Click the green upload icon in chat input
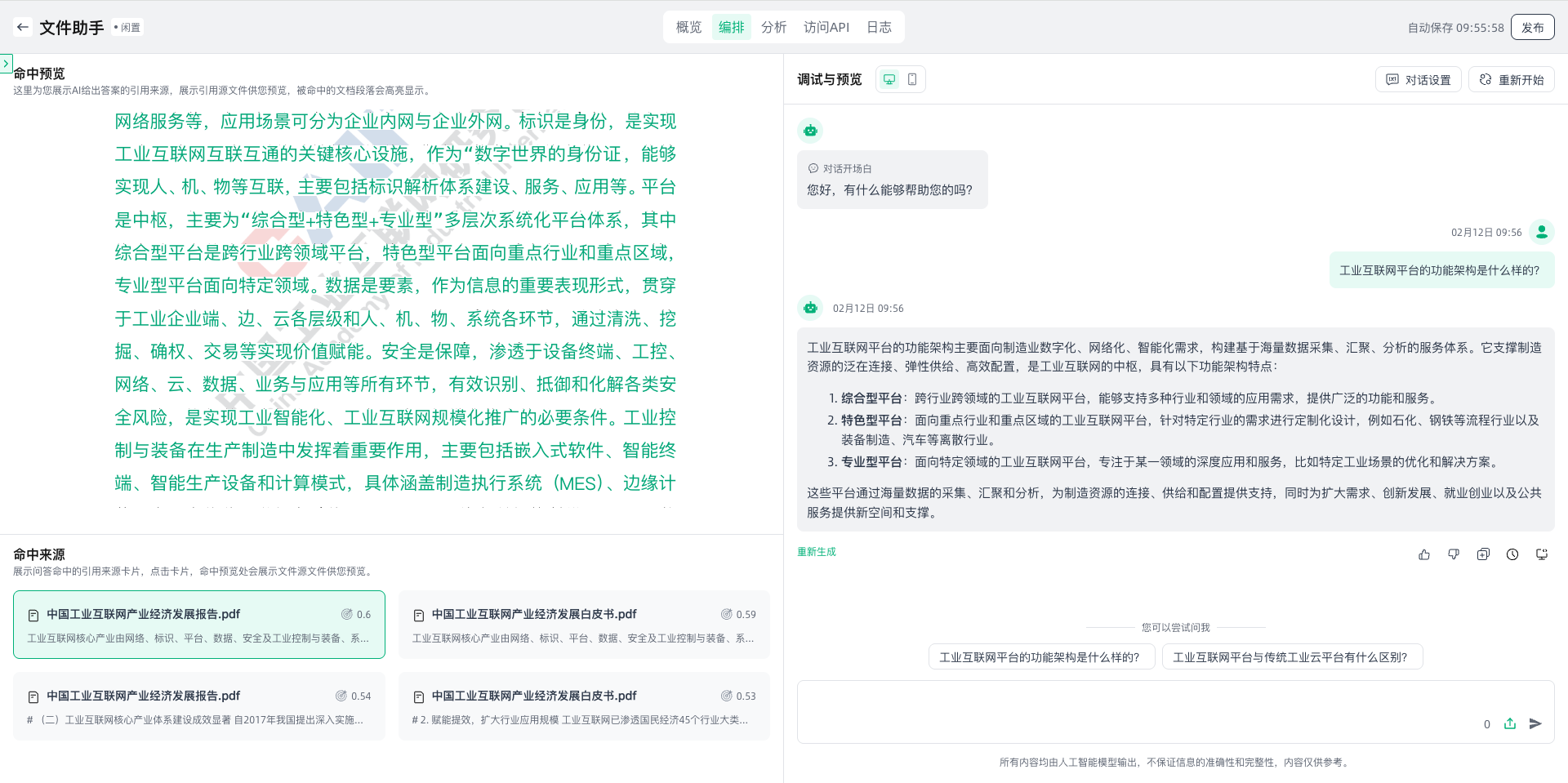 1510,723
